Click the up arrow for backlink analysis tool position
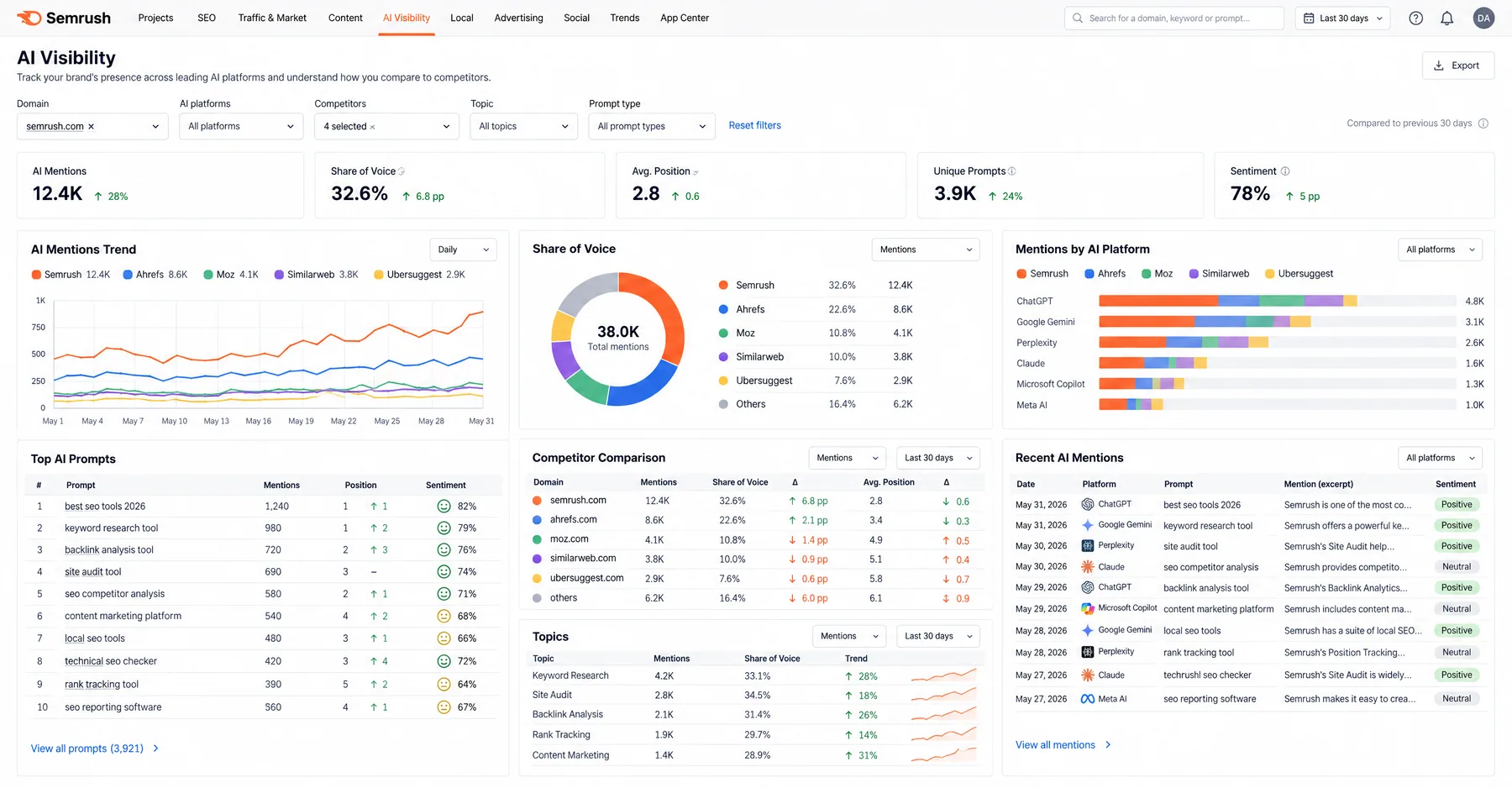 coord(374,550)
